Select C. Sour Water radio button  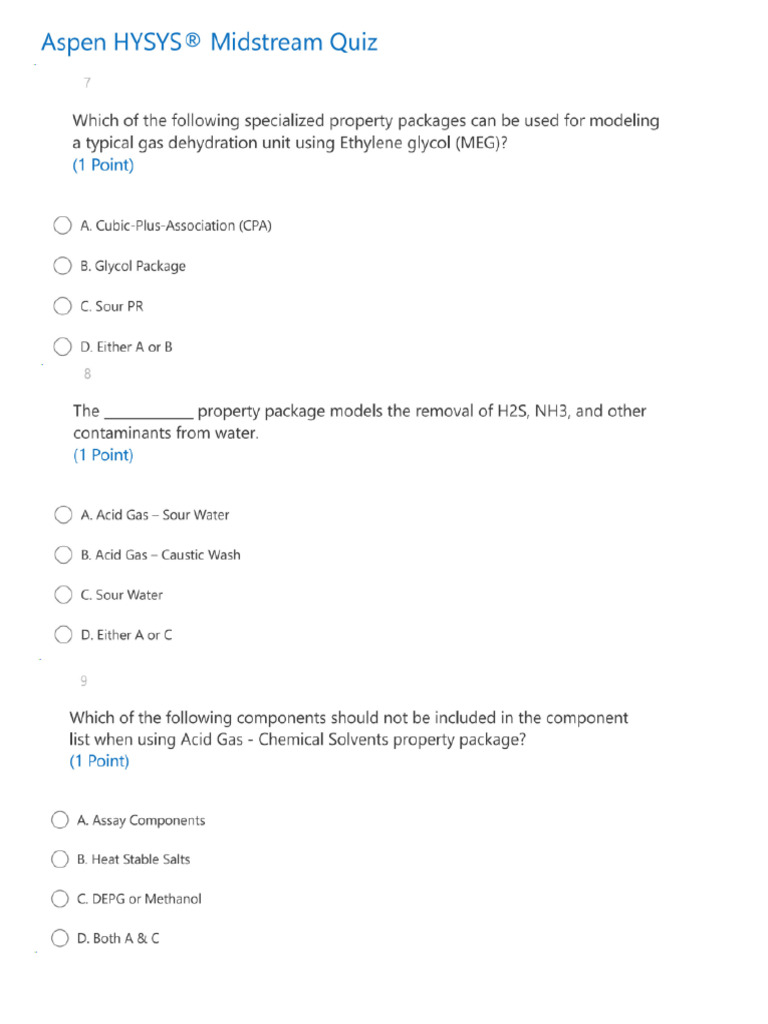coord(63,595)
